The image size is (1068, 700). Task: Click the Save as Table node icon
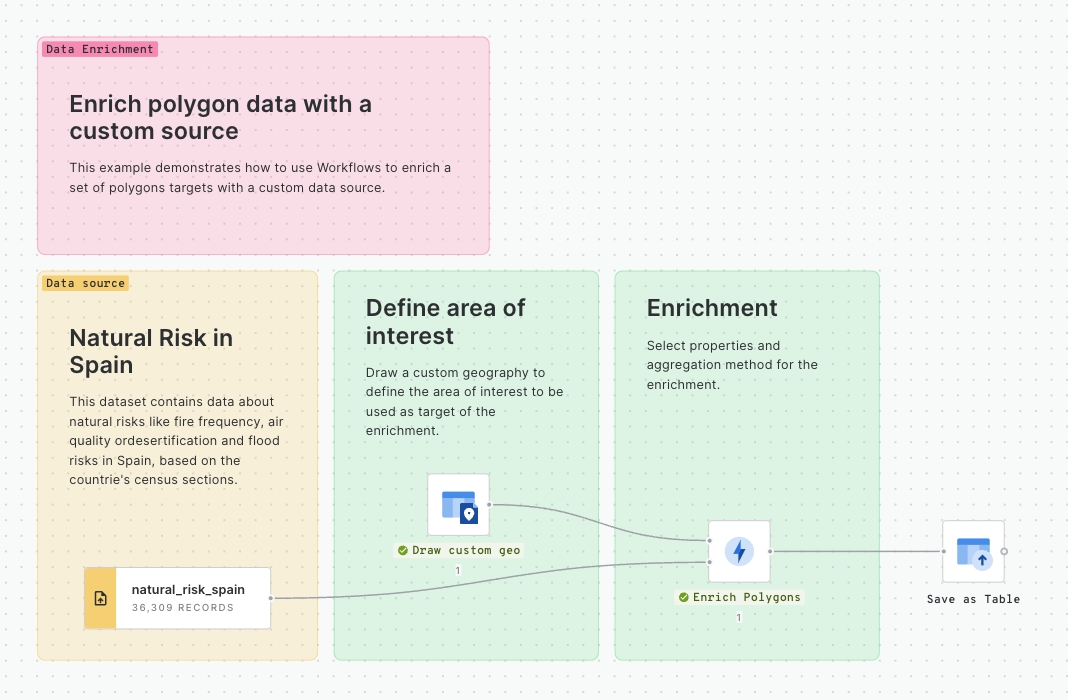pos(973,551)
